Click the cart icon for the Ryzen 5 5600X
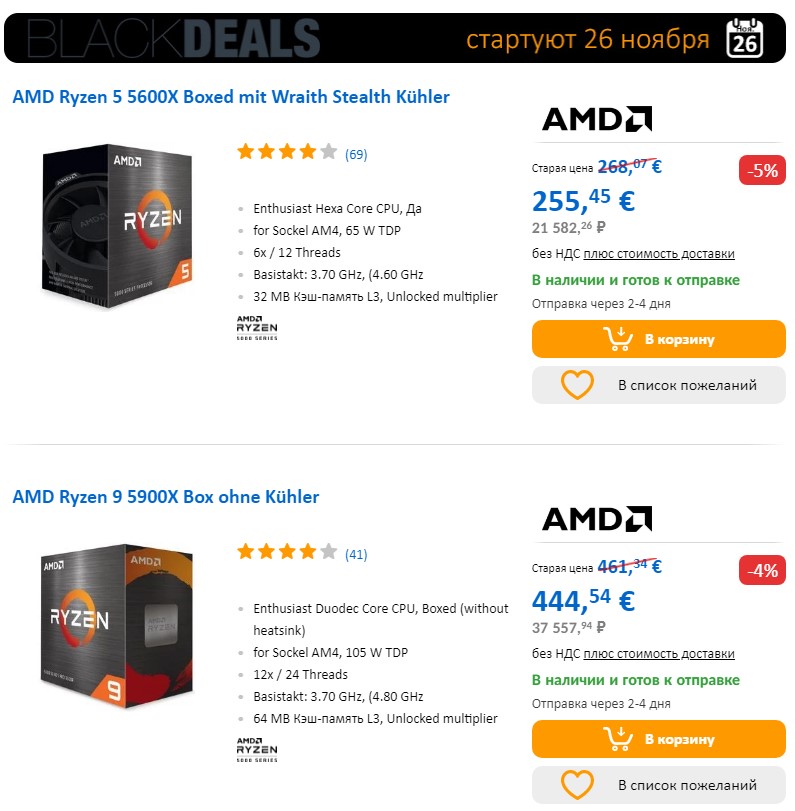The width and height of the screenshot is (795, 811). (x=618, y=339)
